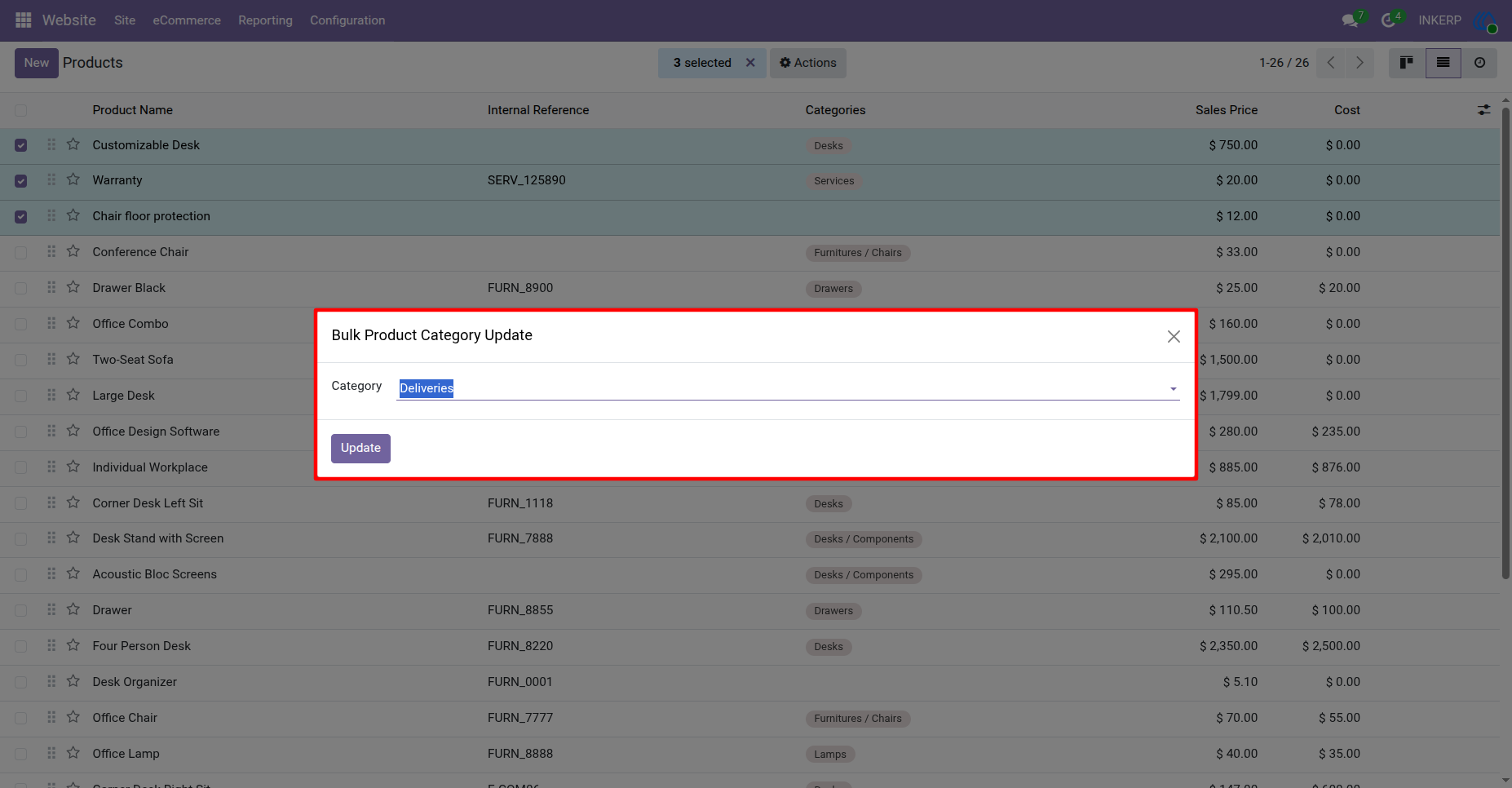Uncheck the Warranty row checkbox
This screenshot has width=1512, height=788.
[21, 181]
